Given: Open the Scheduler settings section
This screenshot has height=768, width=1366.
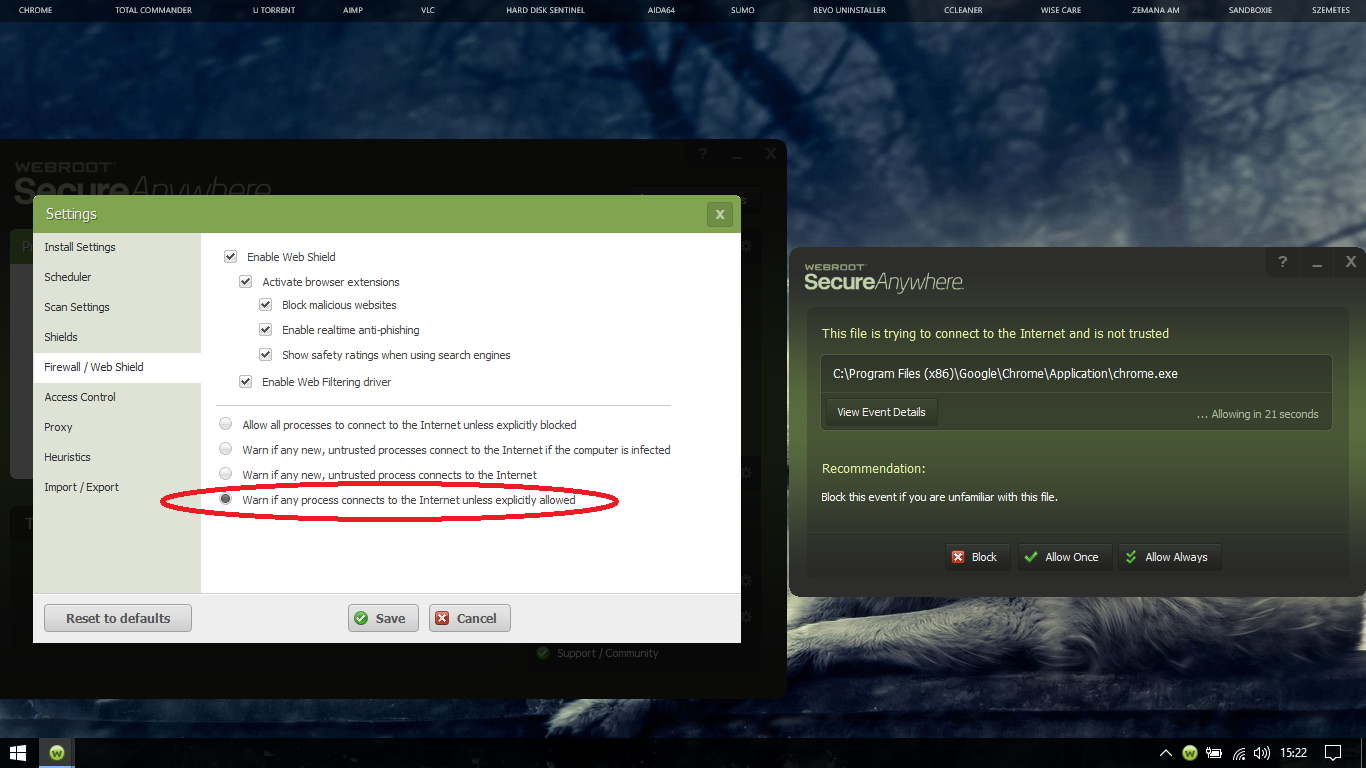Looking at the screenshot, I should (x=117, y=277).
